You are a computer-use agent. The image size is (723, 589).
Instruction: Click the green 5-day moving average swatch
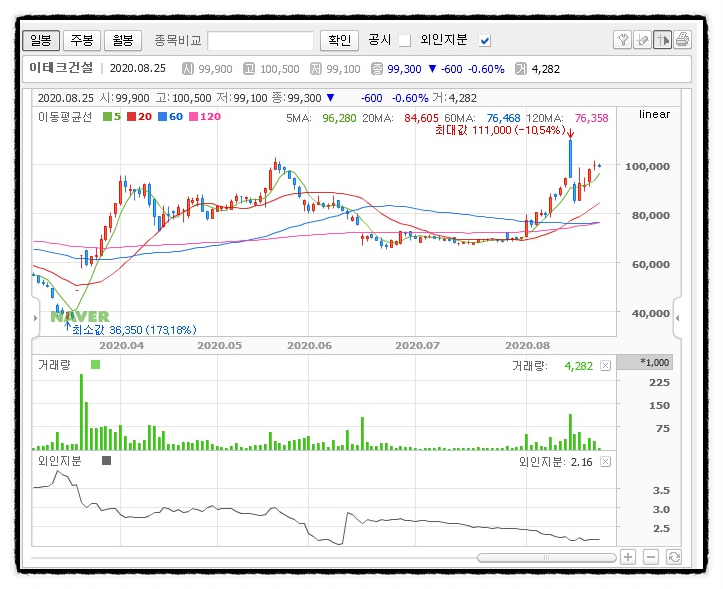(x=107, y=117)
